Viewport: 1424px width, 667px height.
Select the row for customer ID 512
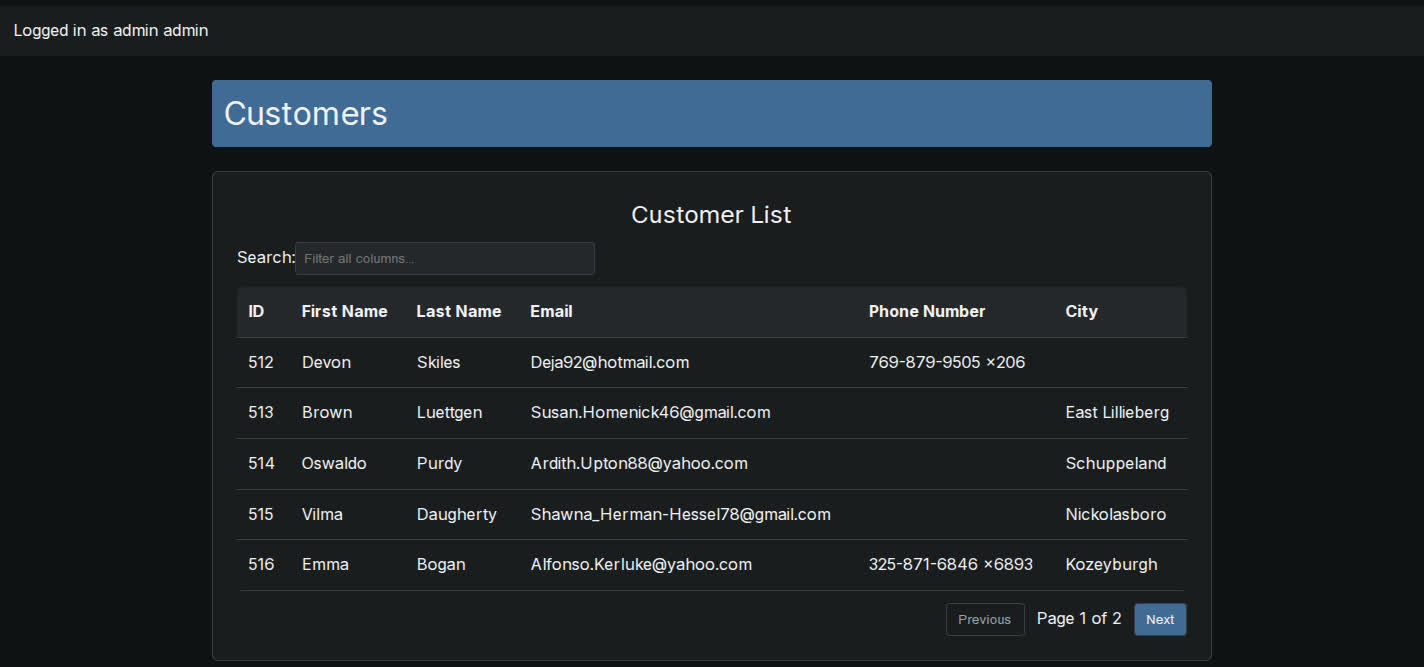tap(260, 362)
